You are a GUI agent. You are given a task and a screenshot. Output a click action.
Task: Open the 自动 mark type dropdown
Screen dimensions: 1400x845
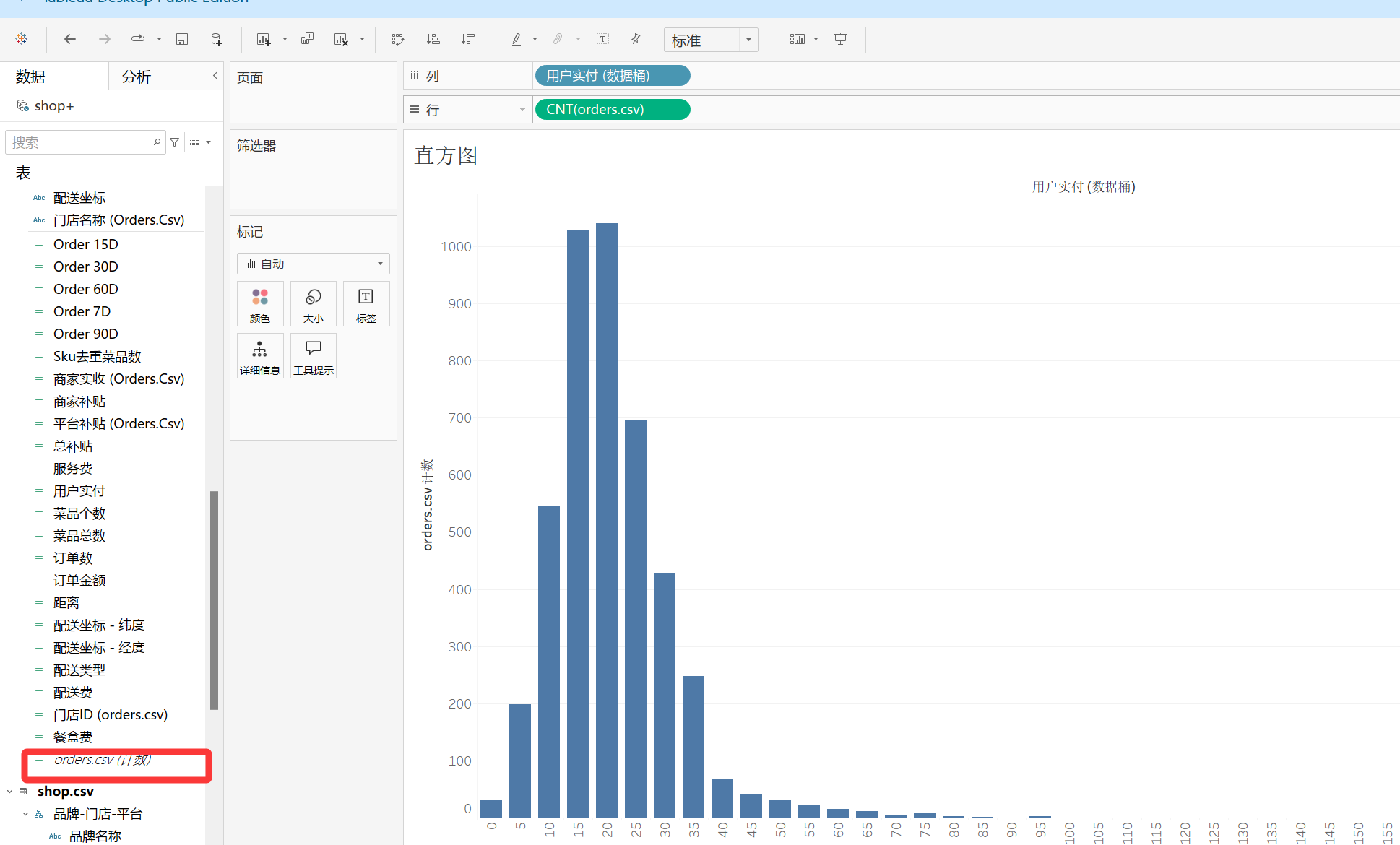pyautogui.click(x=380, y=264)
